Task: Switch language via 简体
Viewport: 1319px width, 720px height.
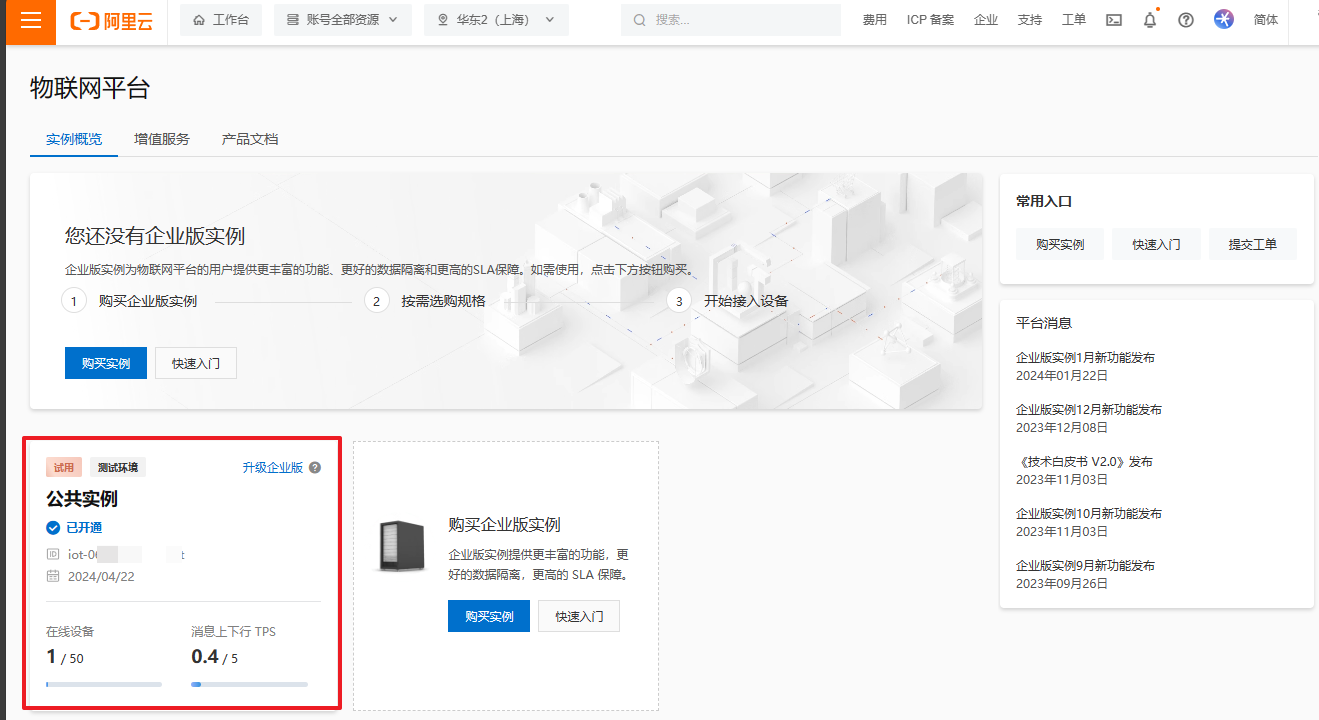Action: coord(1266,20)
